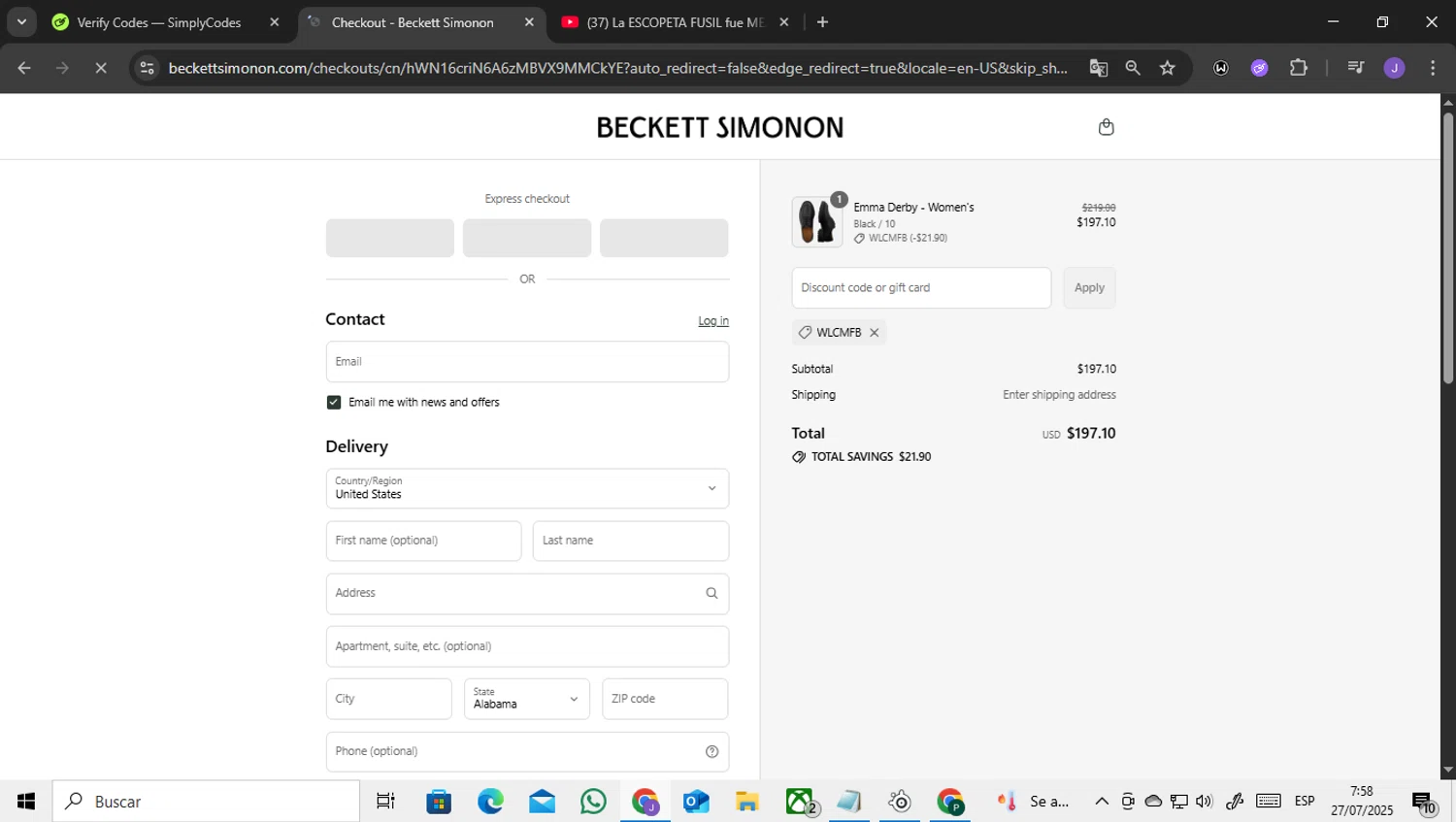This screenshot has height=822, width=1456.
Task: Toggle Email me with news and offers
Action: (x=334, y=402)
